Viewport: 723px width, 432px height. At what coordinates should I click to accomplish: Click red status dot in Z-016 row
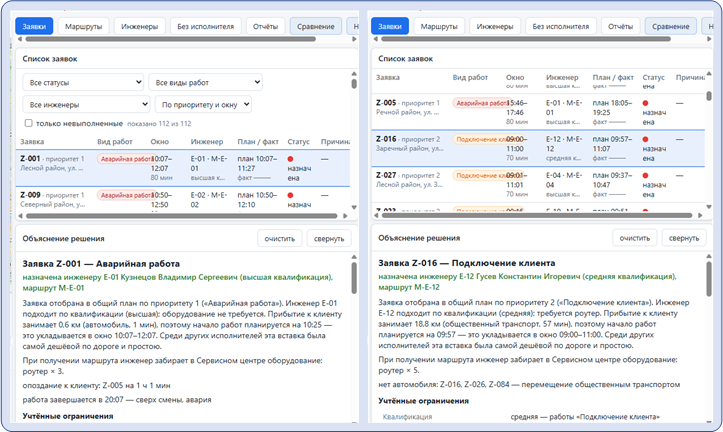click(646, 139)
